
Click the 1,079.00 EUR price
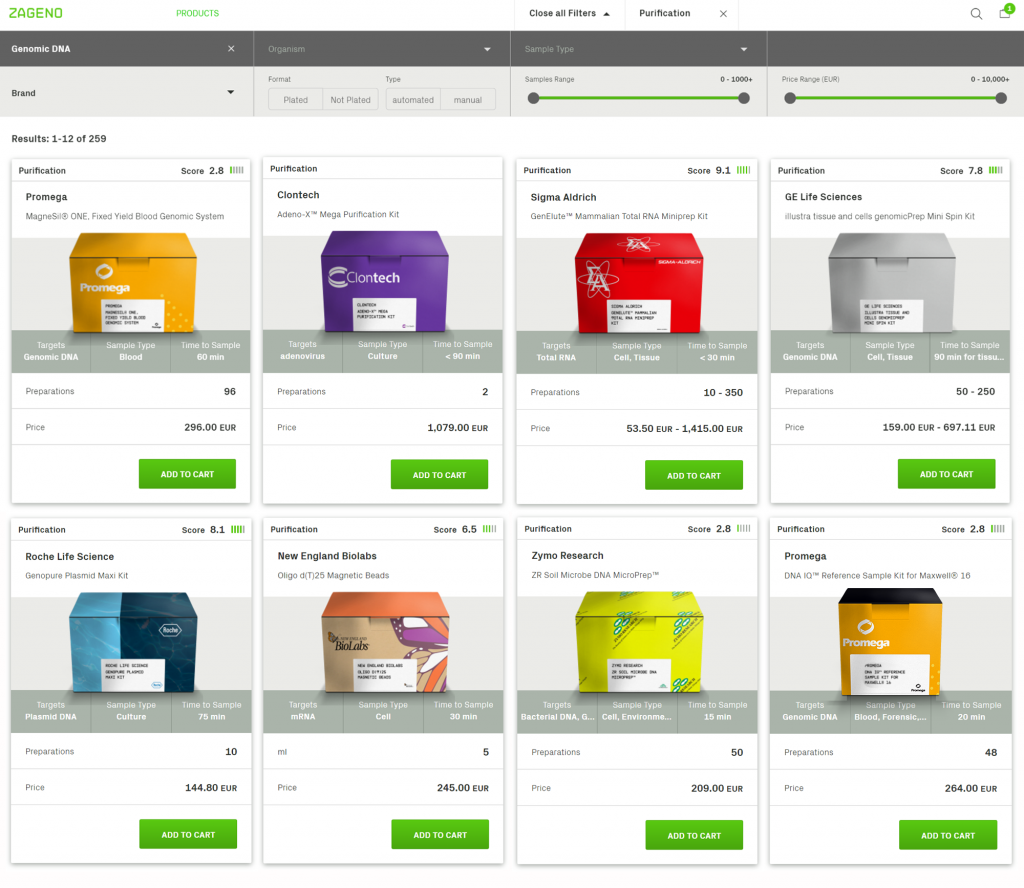(x=457, y=428)
